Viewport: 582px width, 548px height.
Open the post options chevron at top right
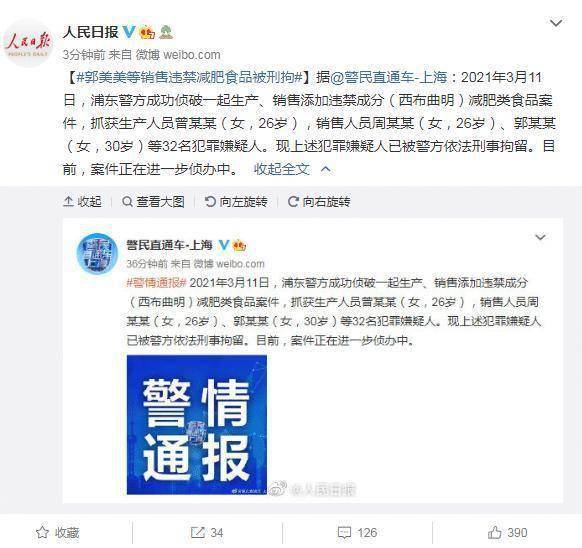tap(556, 23)
